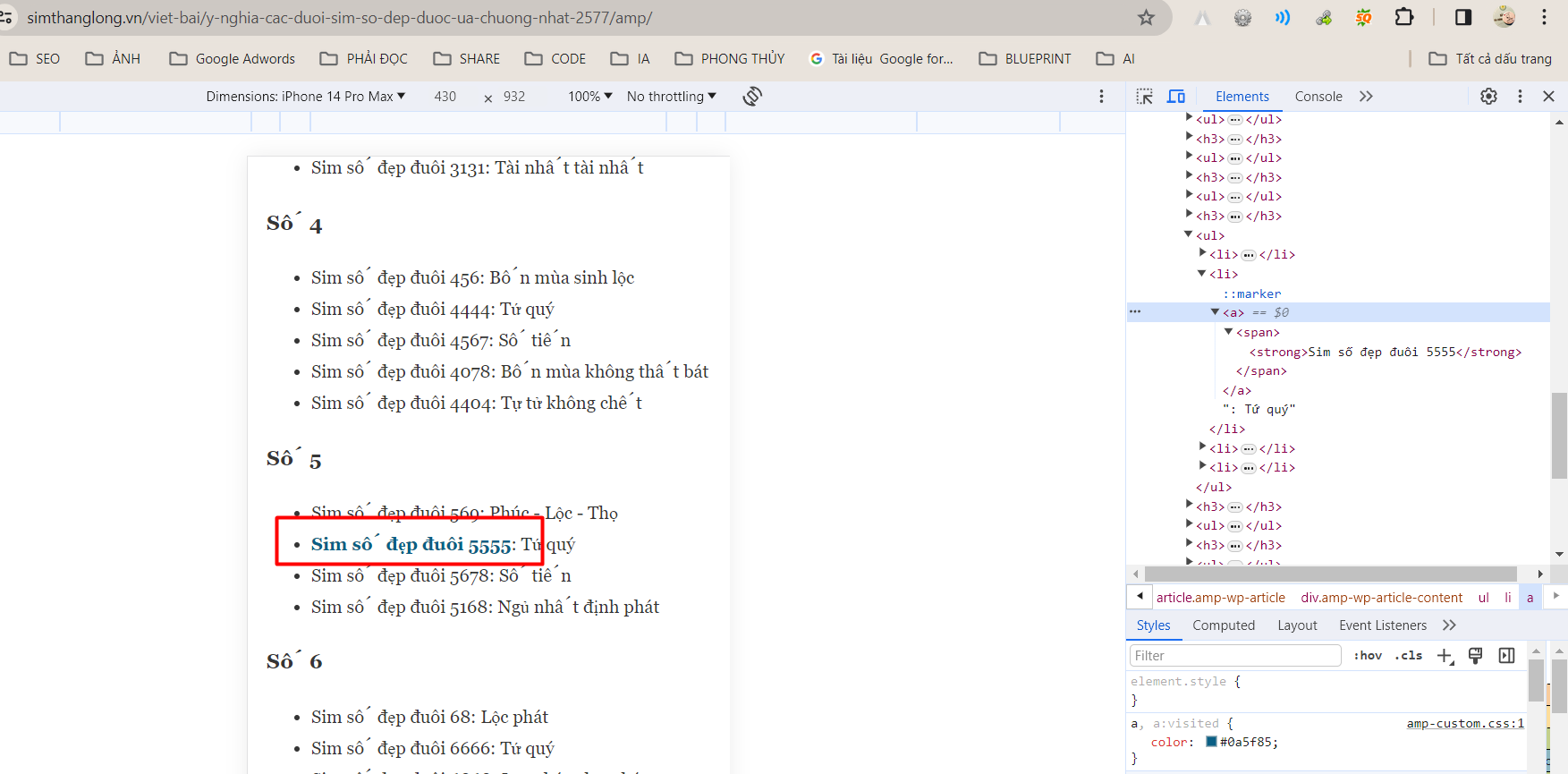Open the Tài liệu Google for... bookmark
This screenshot has height=774, width=1568.
881,58
